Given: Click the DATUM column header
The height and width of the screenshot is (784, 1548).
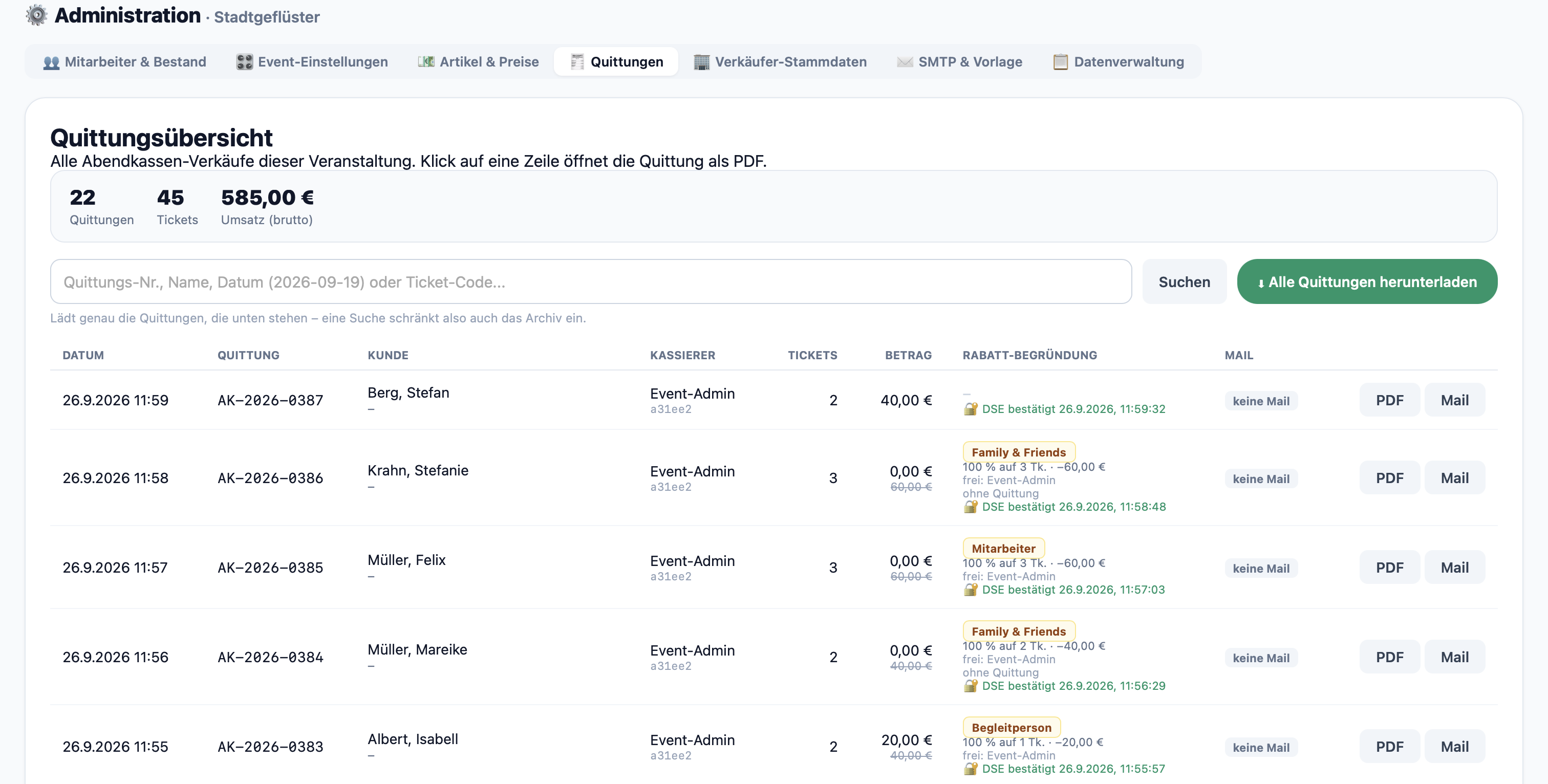Looking at the screenshot, I should click(83, 355).
